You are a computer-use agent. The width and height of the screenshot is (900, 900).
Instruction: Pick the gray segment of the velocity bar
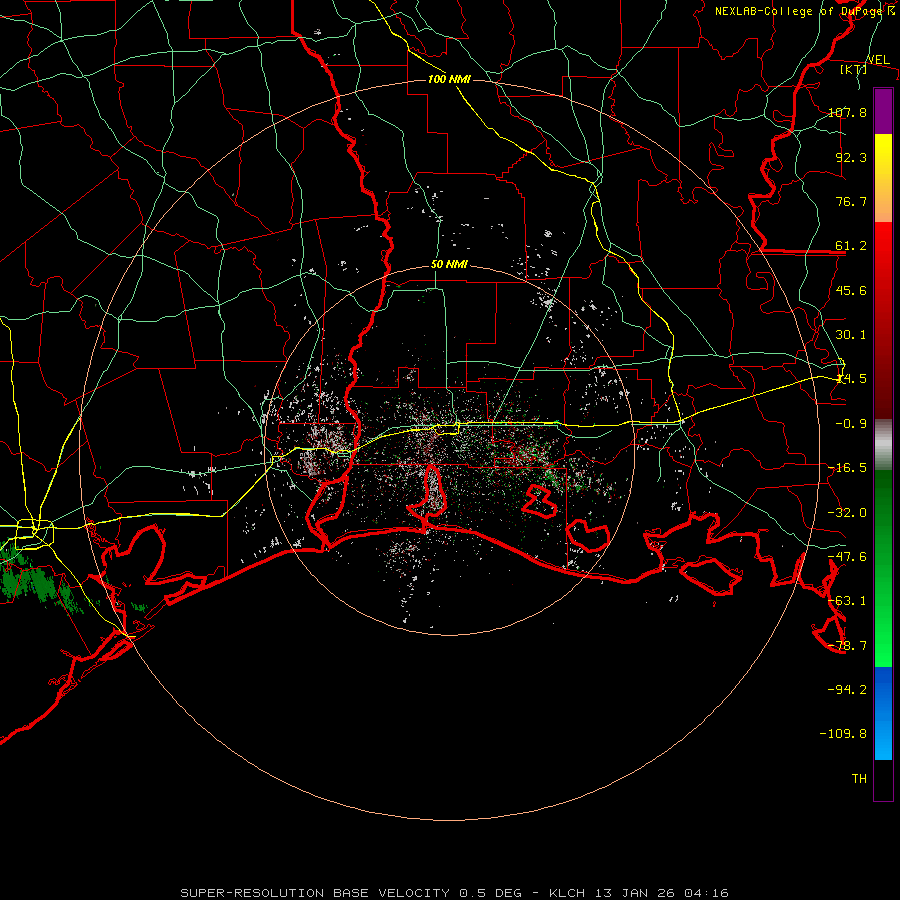(883, 445)
